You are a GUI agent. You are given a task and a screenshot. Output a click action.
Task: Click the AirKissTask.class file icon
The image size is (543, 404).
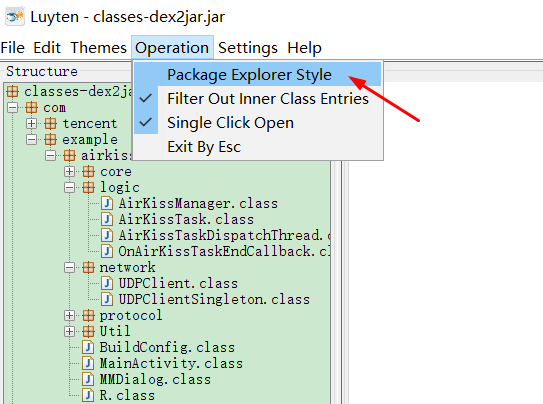coord(107,219)
